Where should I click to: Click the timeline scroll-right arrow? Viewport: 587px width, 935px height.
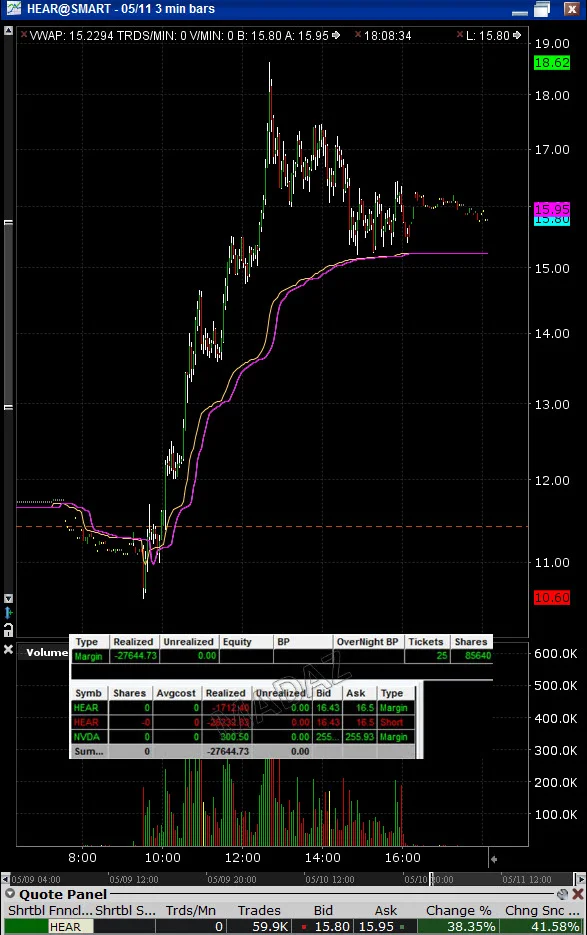tap(580, 879)
